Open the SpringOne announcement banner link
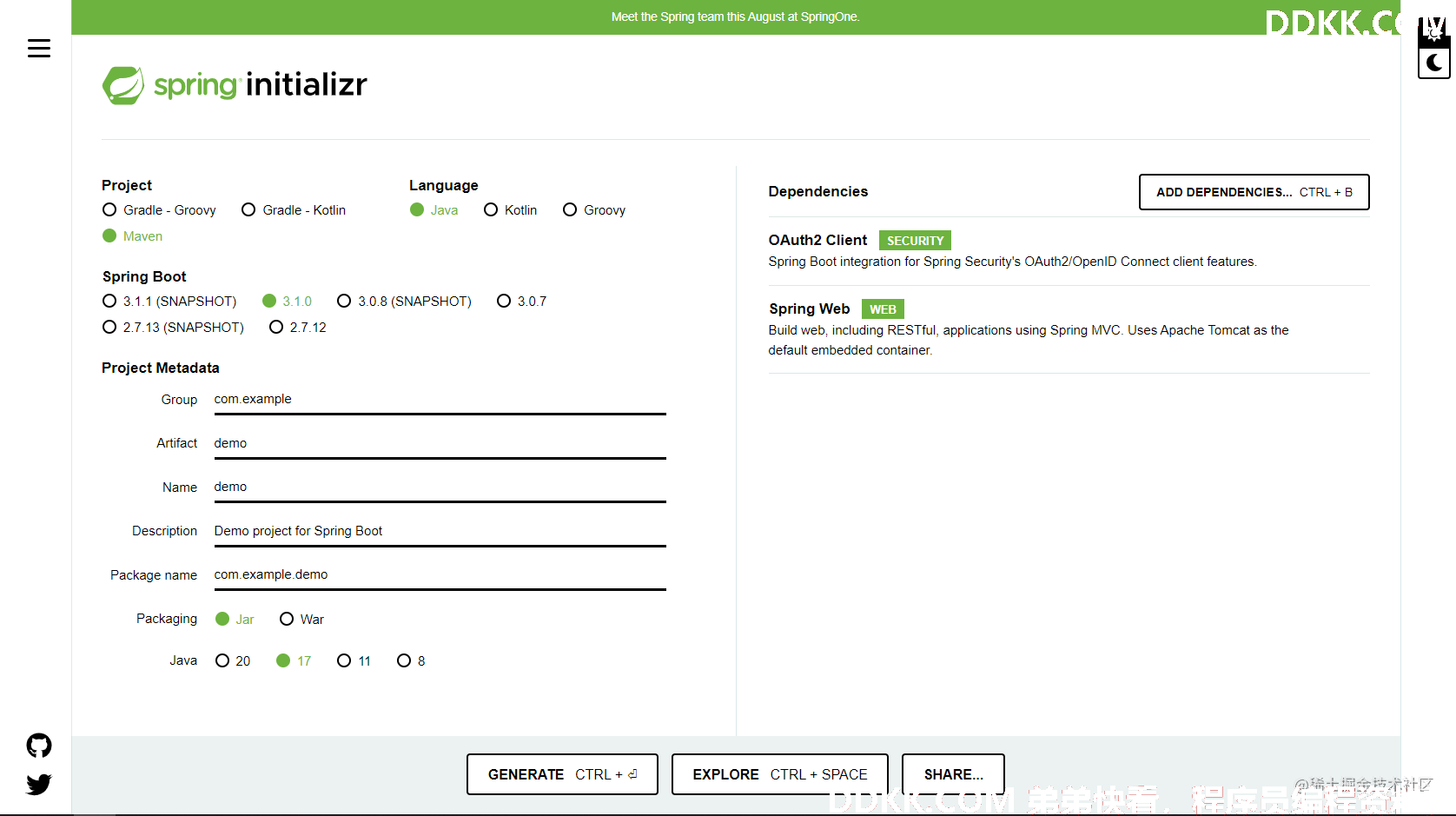 (735, 17)
